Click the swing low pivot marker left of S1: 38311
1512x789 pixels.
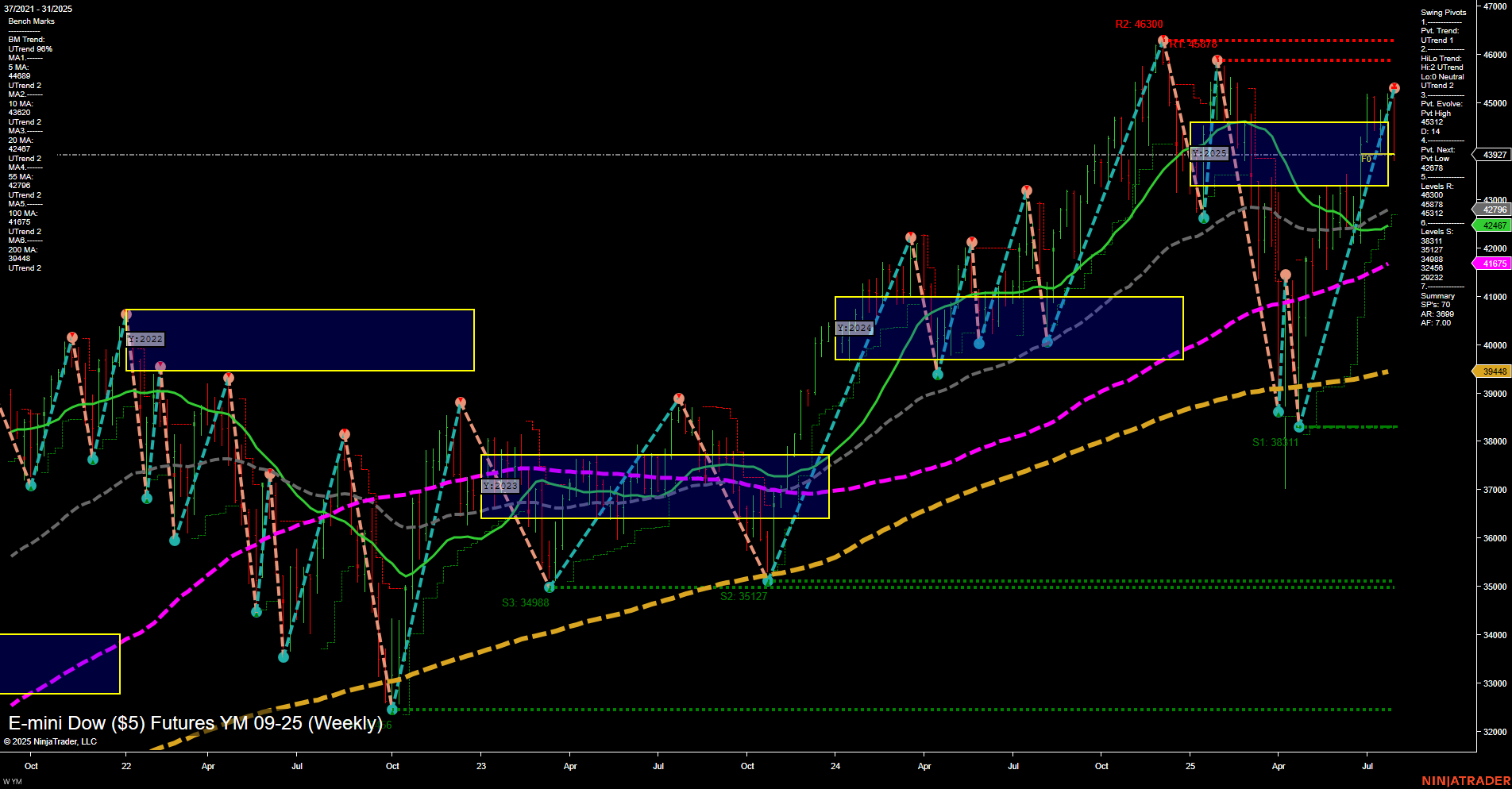click(1279, 412)
